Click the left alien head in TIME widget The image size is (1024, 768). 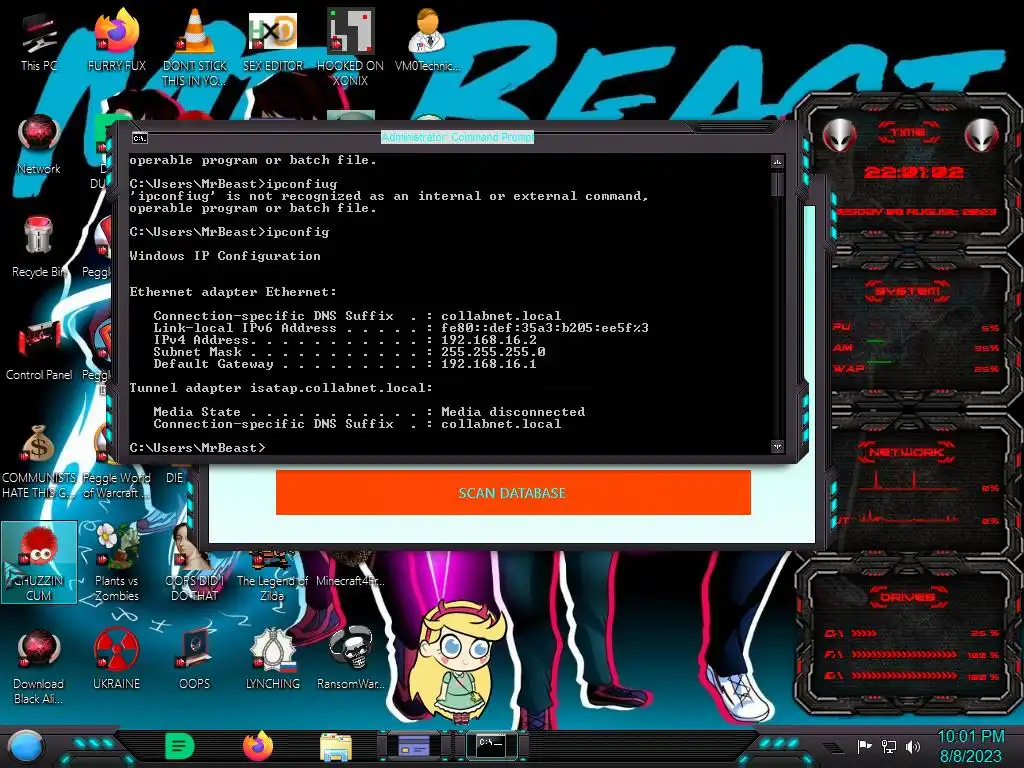tap(840, 135)
